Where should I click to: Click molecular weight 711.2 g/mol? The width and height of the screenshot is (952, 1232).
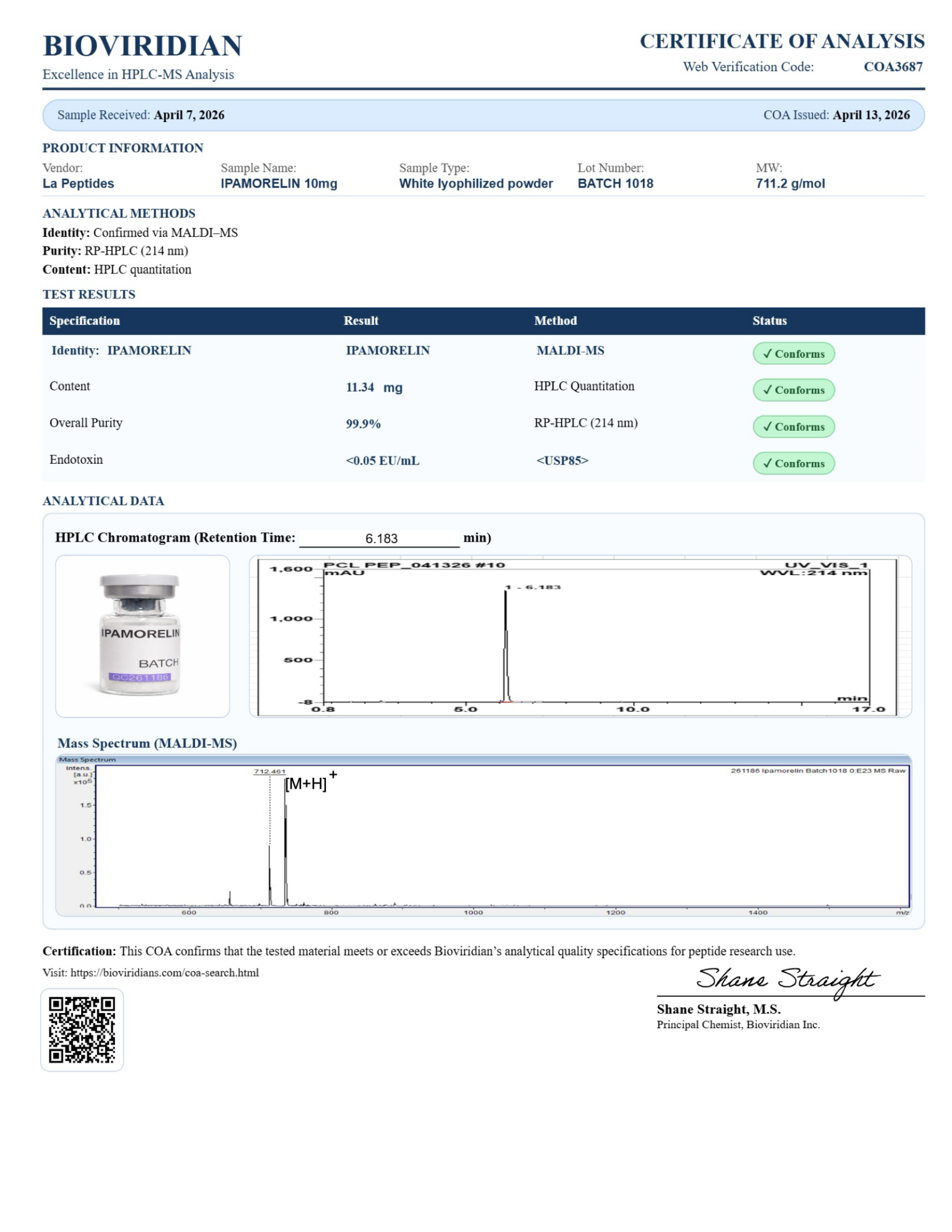pos(790,183)
